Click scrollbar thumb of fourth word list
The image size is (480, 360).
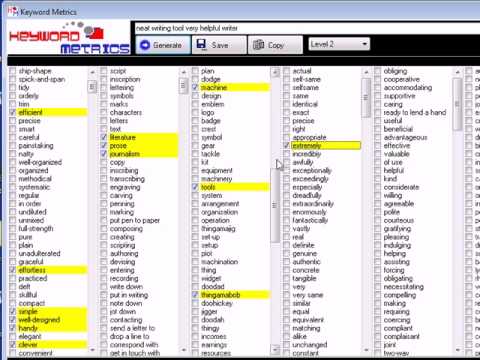[x=366, y=98]
